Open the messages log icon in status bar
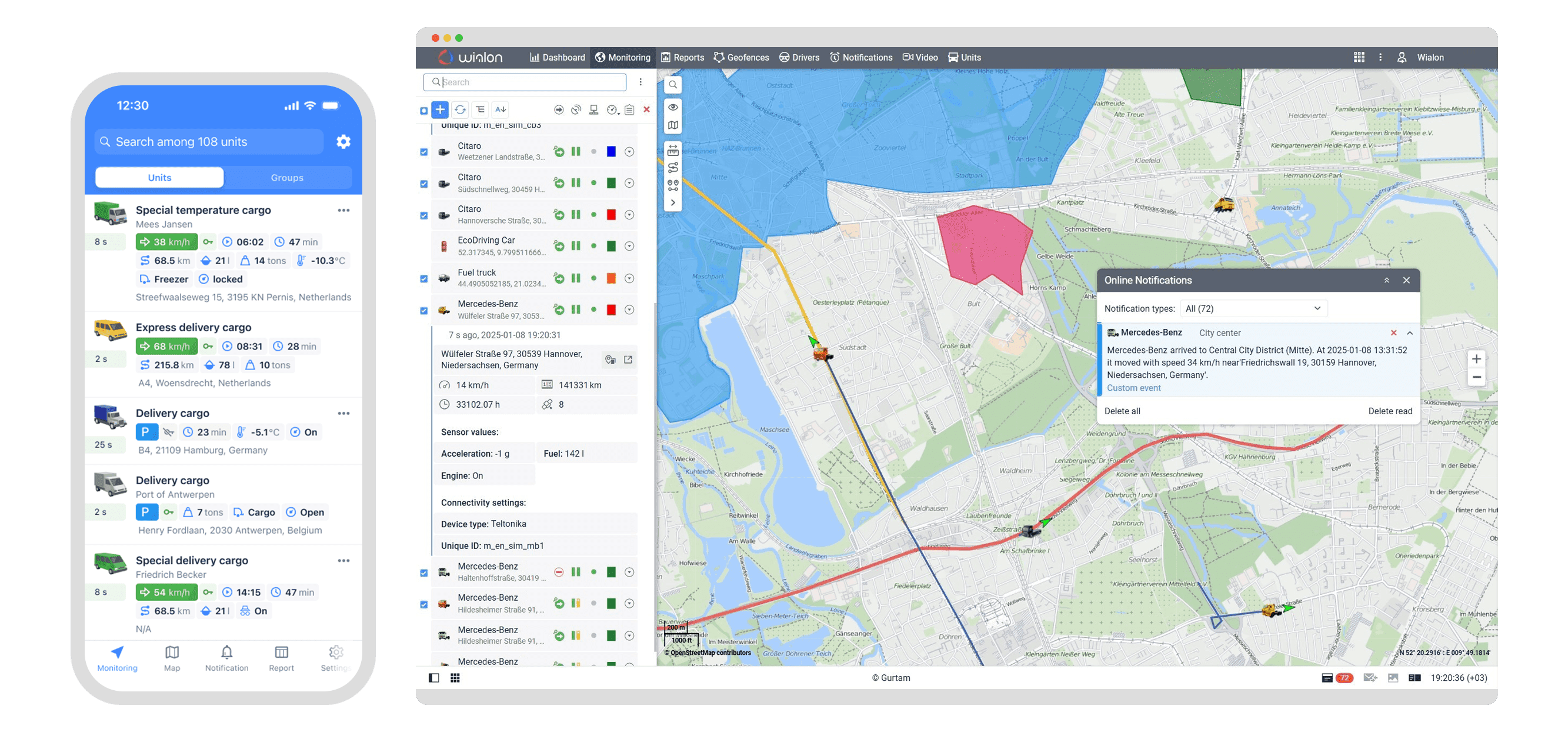1568x742 pixels. point(1327,677)
